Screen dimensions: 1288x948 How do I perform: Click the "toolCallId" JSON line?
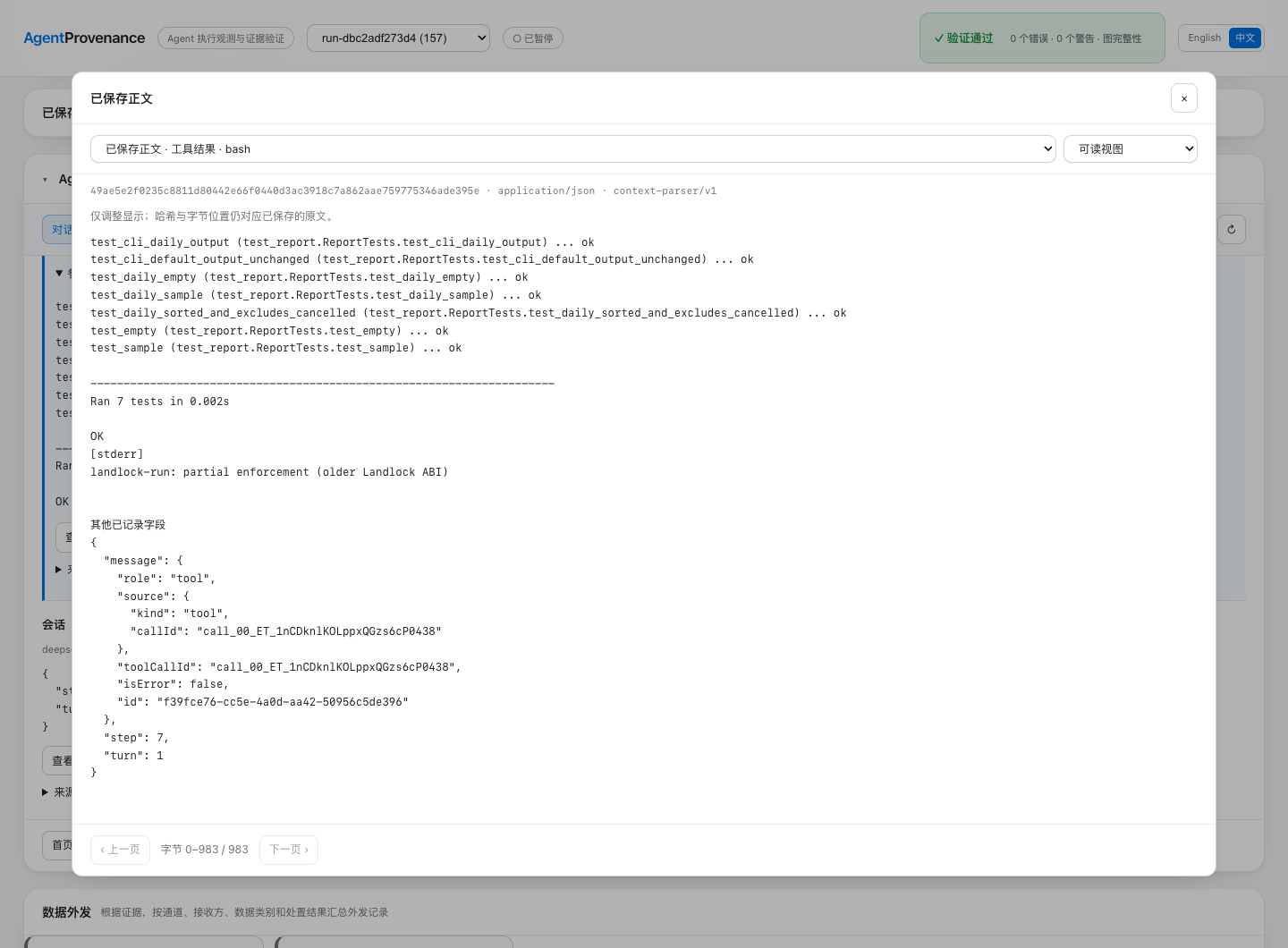coord(289,667)
